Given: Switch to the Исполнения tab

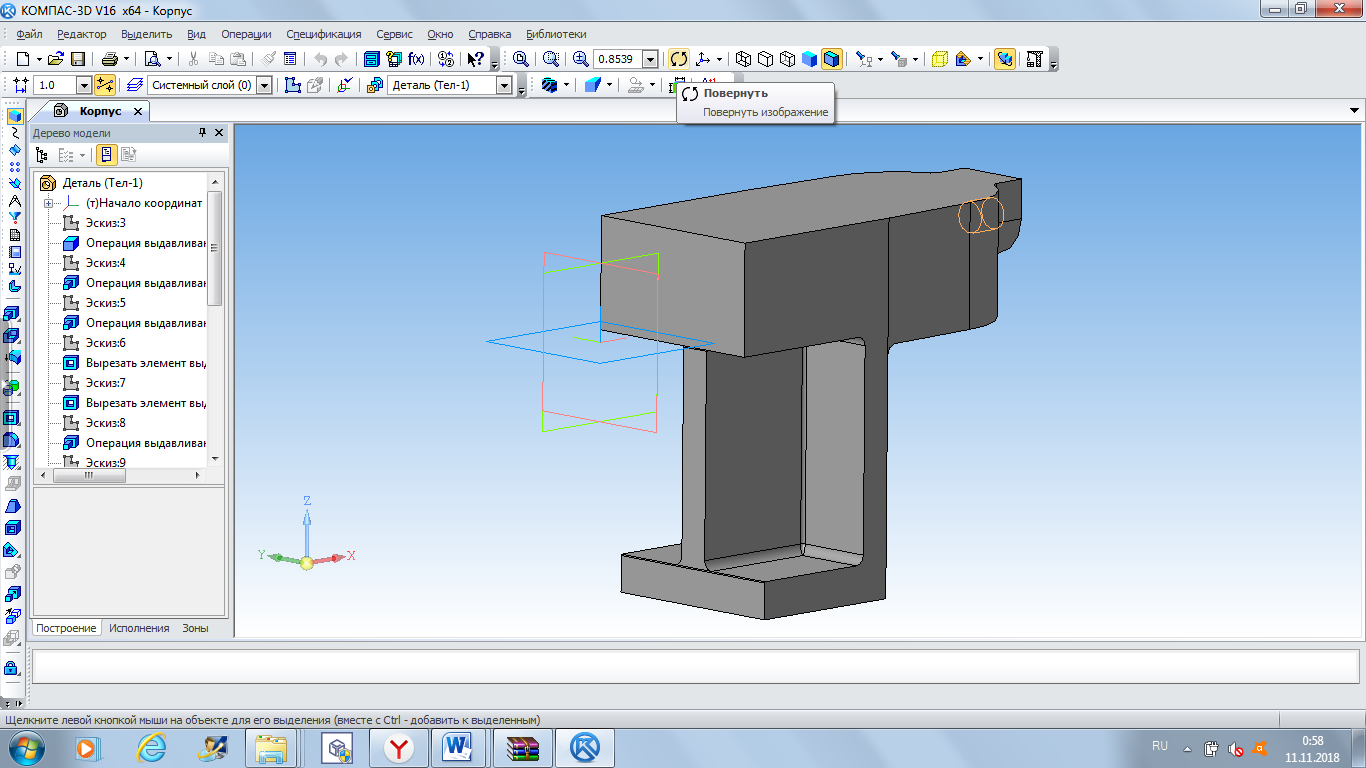Looking at the screenshot, I should tap(139, 628).
